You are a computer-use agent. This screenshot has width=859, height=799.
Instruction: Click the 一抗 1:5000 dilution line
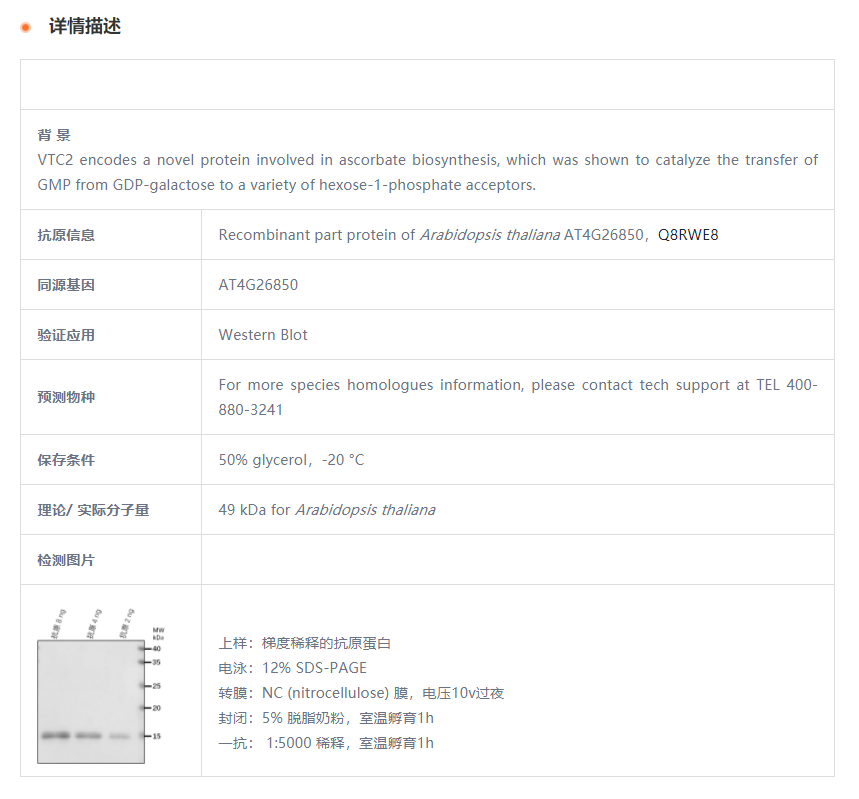[x=326, y=743]
